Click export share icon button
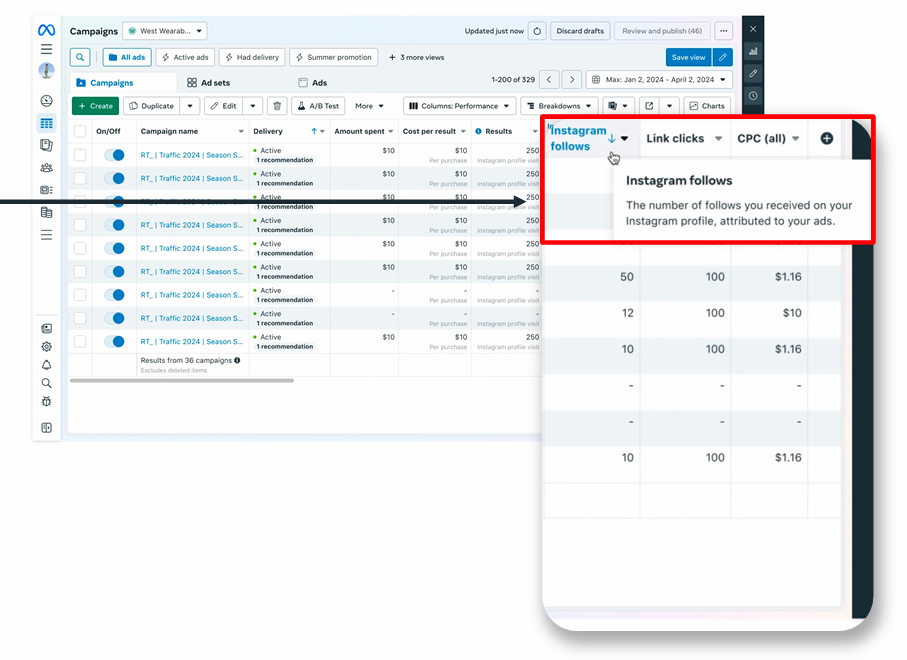 coord(649,106)
